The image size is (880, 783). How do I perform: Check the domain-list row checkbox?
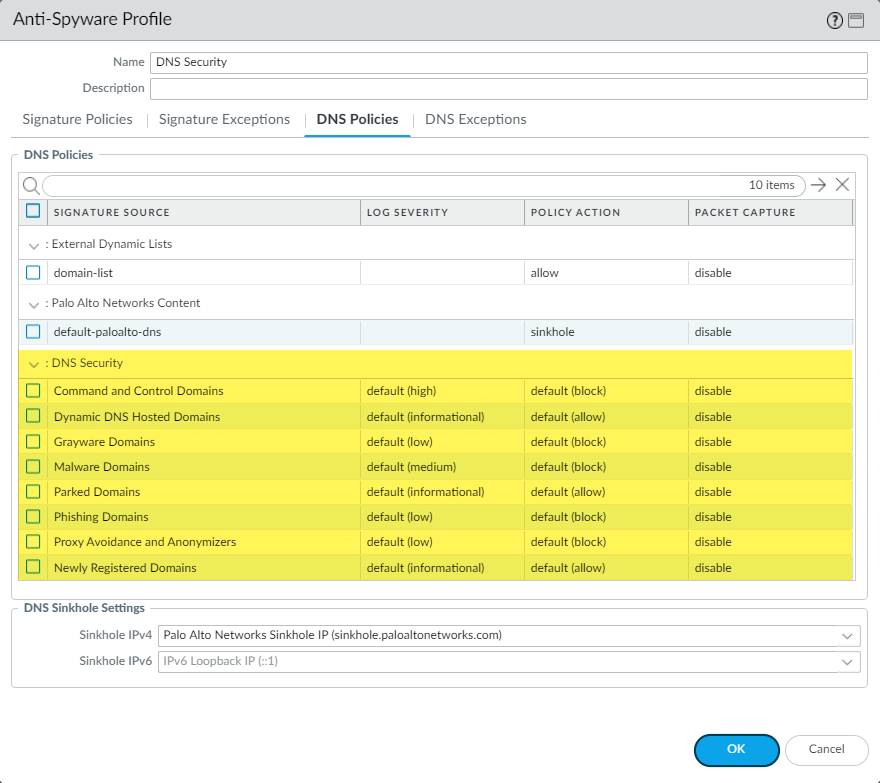(33, 273)
